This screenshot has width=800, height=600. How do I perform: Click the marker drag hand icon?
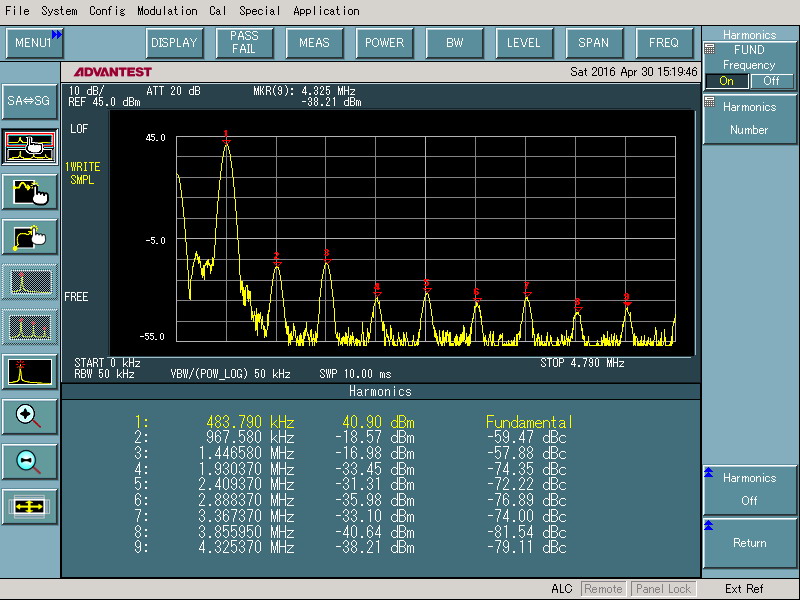coord(29,236)
